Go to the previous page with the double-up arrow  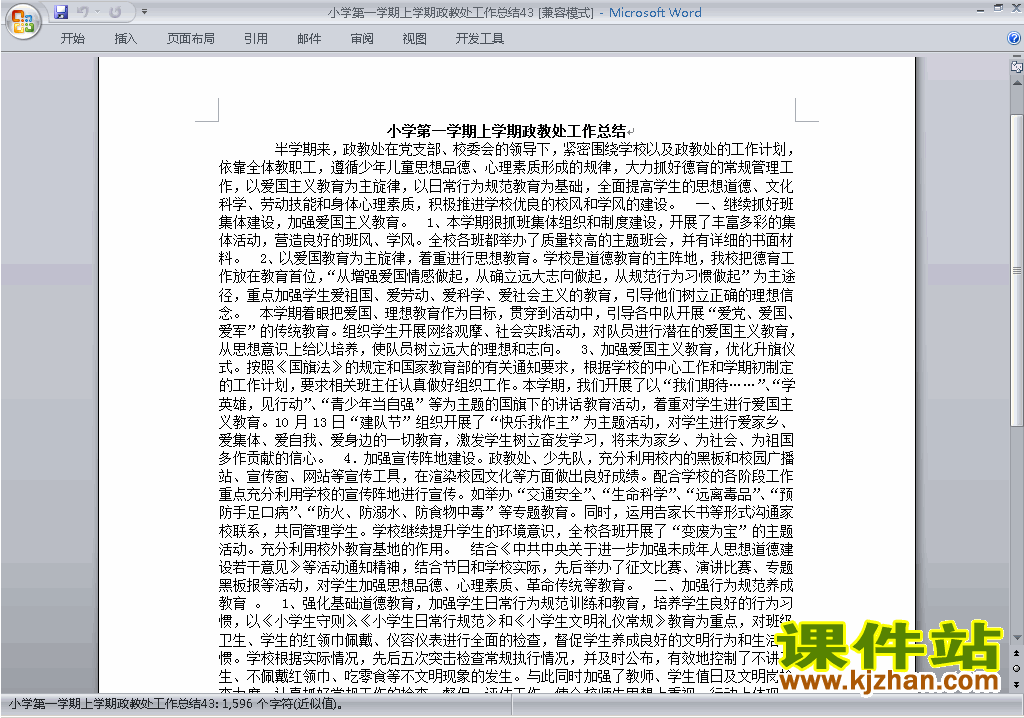[1016, 653]
